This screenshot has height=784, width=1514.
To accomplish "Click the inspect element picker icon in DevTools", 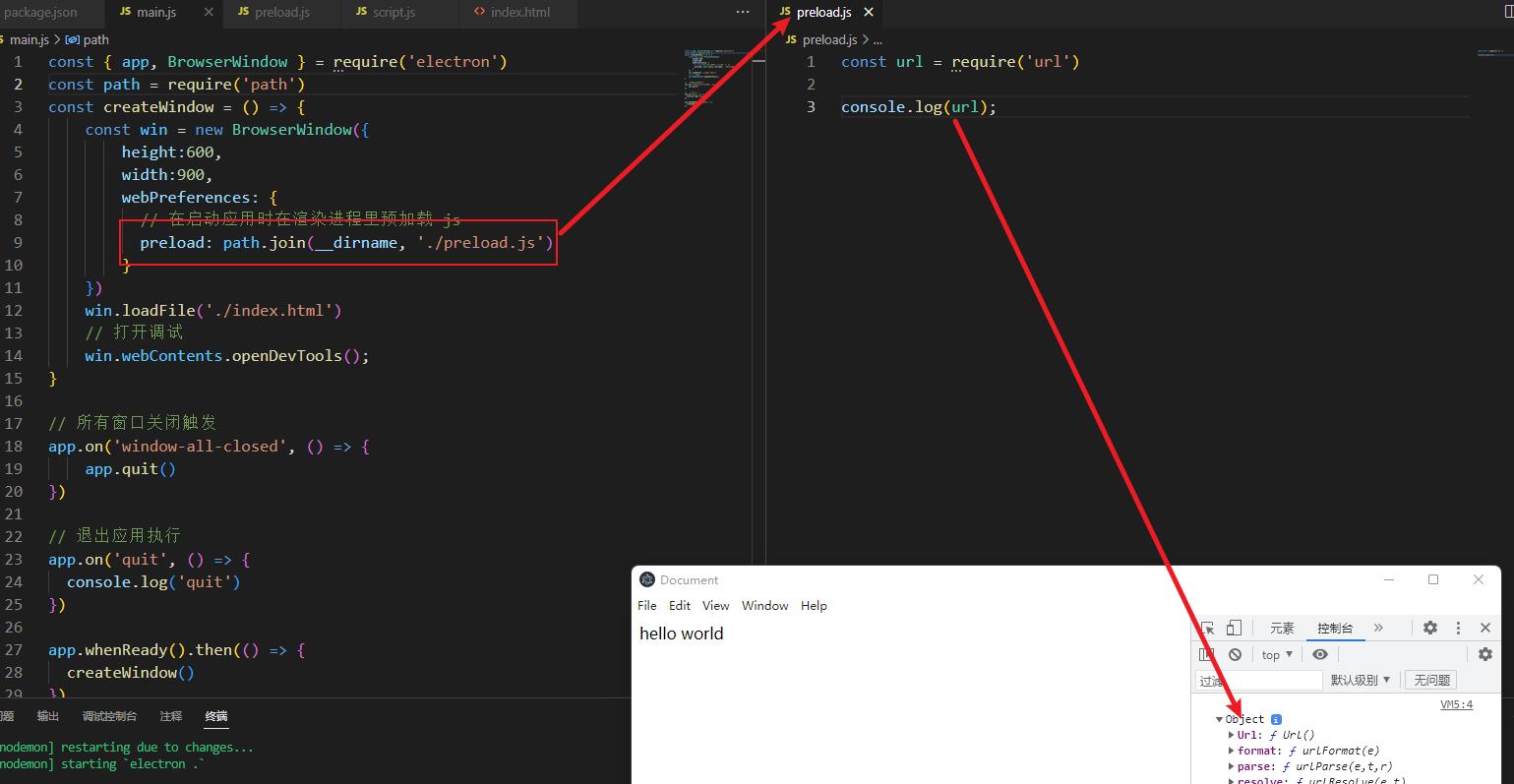I will pos(1208,628).
